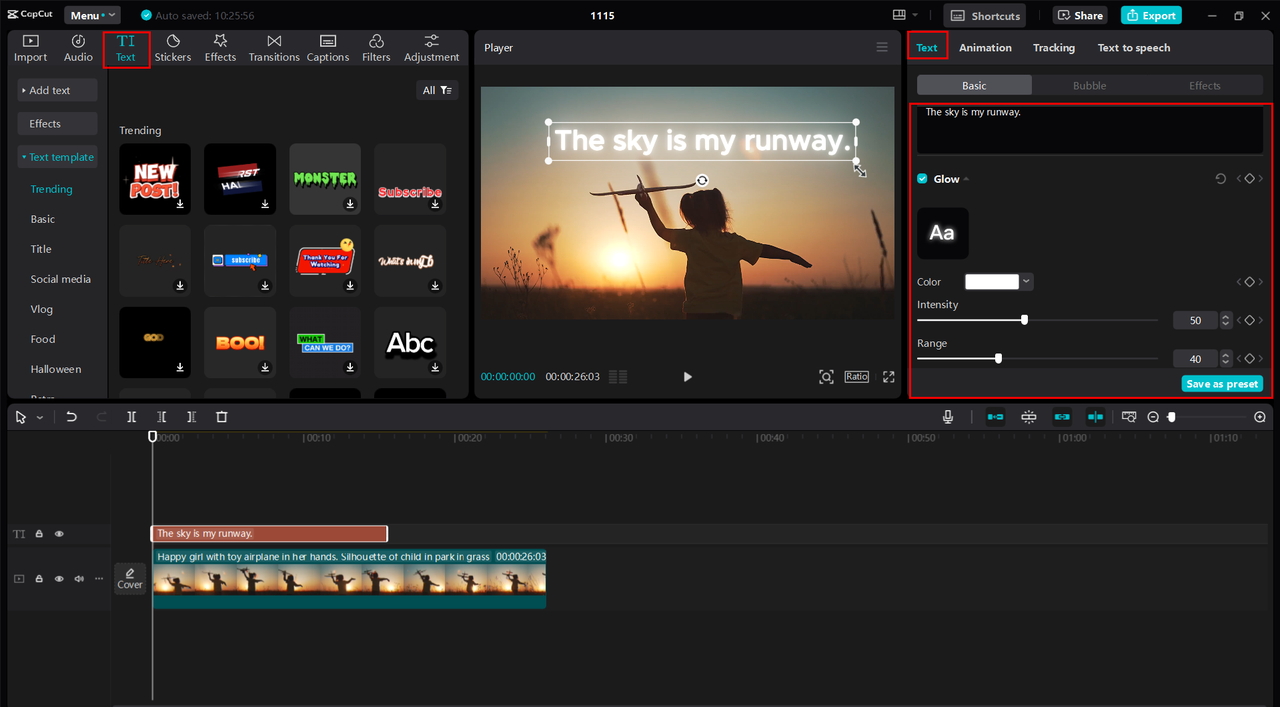1280x707 pixels.
Task: Add keyframe diamond for Range
Action: (1249, 359)
